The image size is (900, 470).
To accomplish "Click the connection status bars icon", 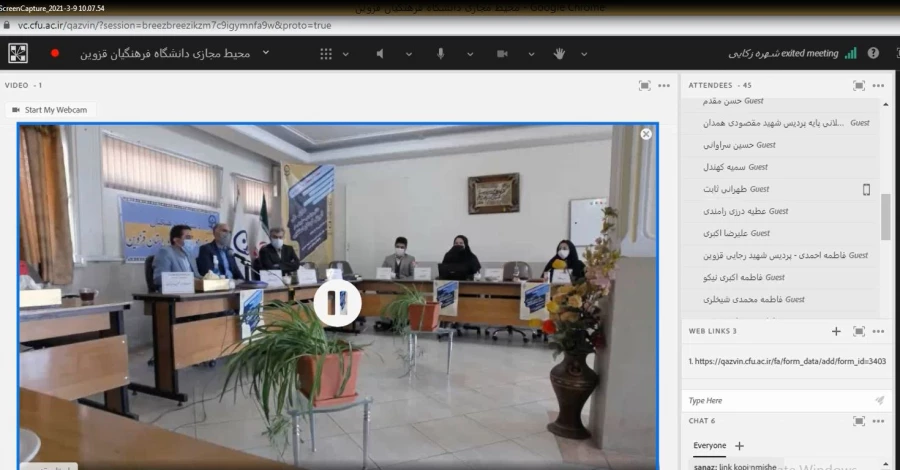I will pos(850,53).
